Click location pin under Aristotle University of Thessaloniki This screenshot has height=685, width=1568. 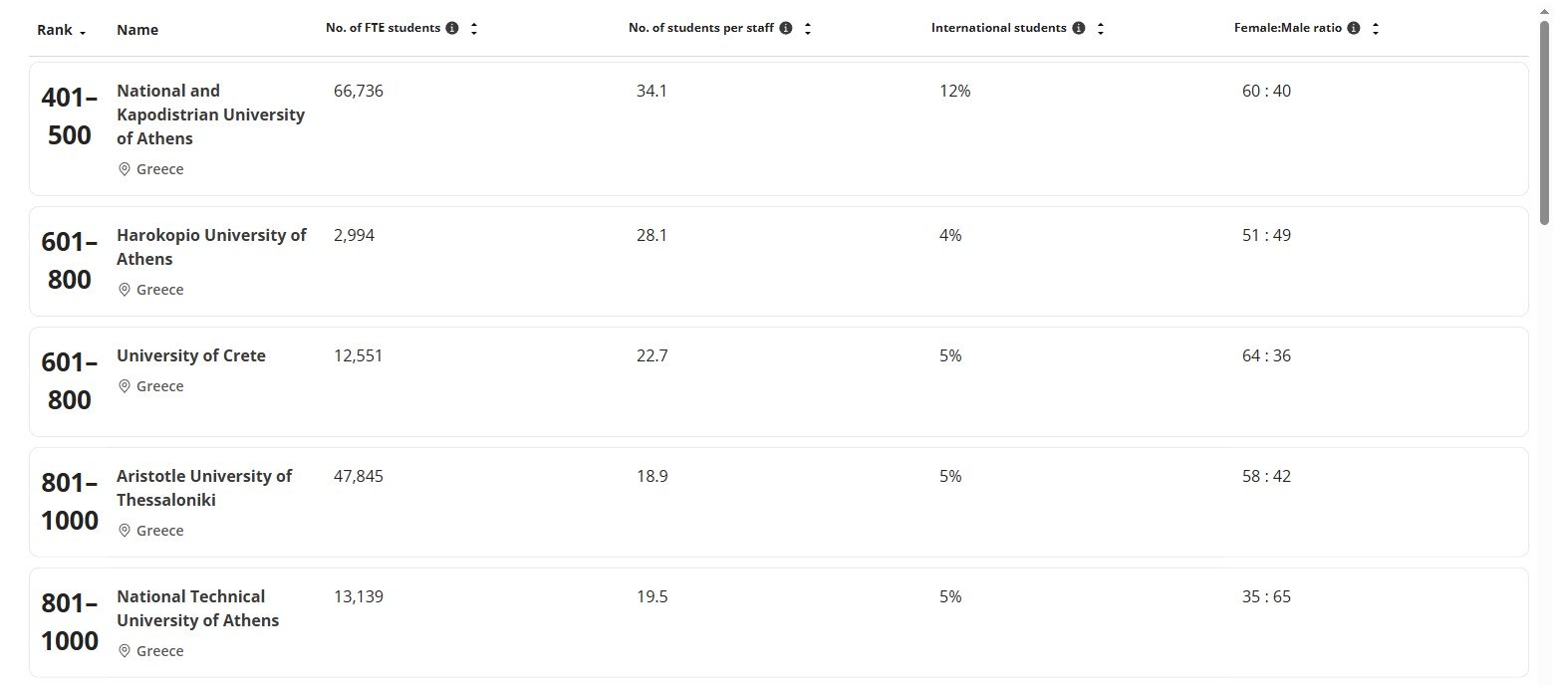tap(125, 531)
